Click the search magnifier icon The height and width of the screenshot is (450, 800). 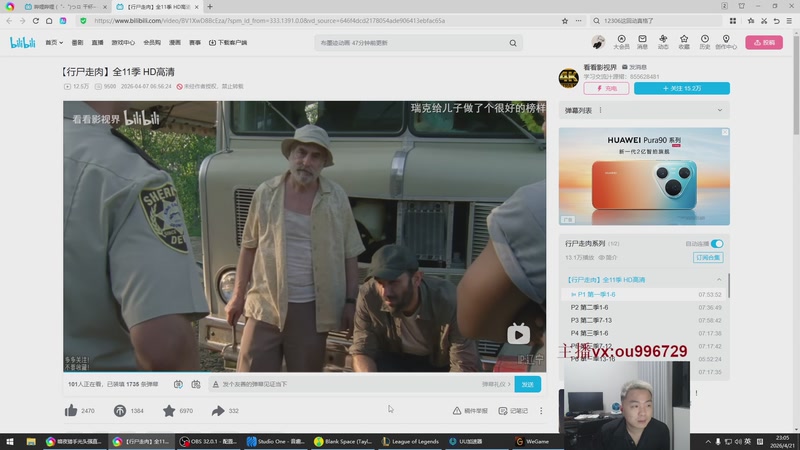click(513, 43)
